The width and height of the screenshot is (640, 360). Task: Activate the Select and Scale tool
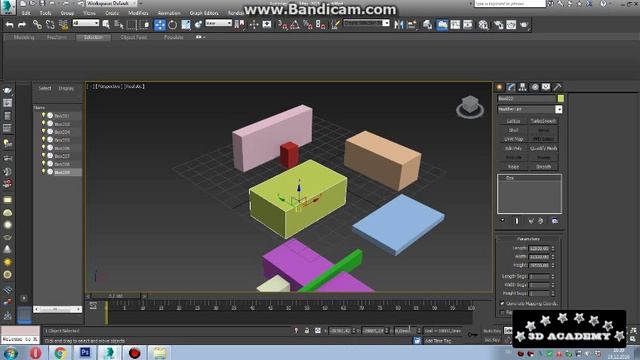click(x=186, y=25)
